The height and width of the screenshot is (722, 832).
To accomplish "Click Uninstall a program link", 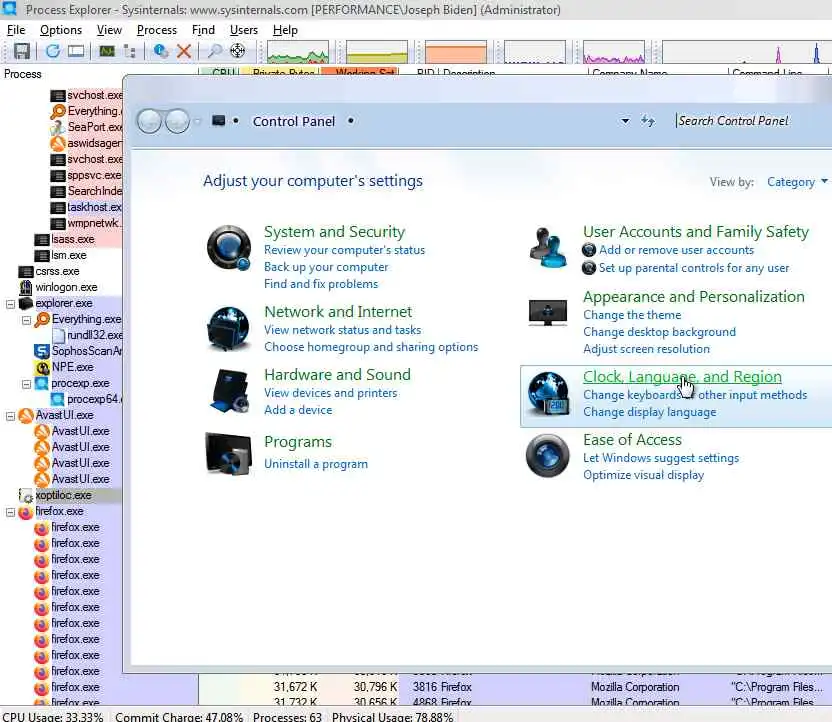I will point(316,464).
